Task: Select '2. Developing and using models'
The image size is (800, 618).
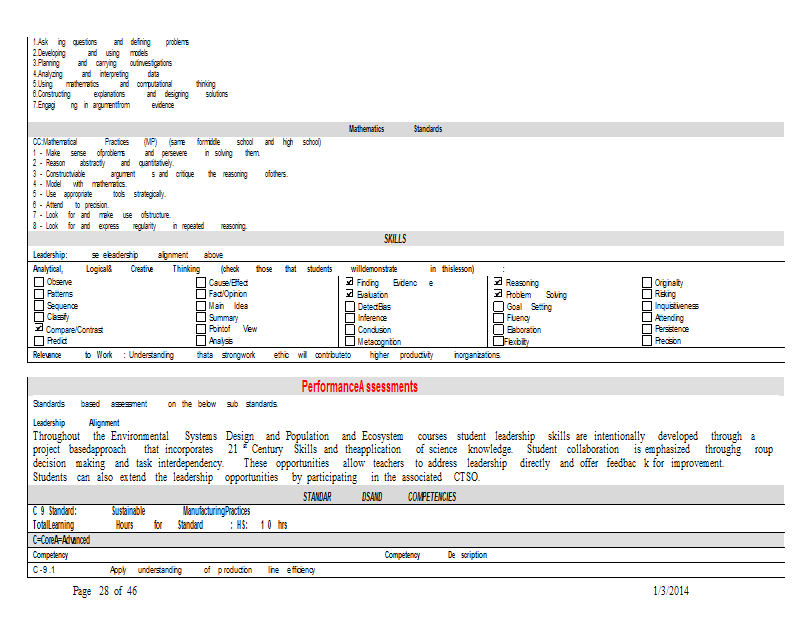Action: [x=90, y=53]
